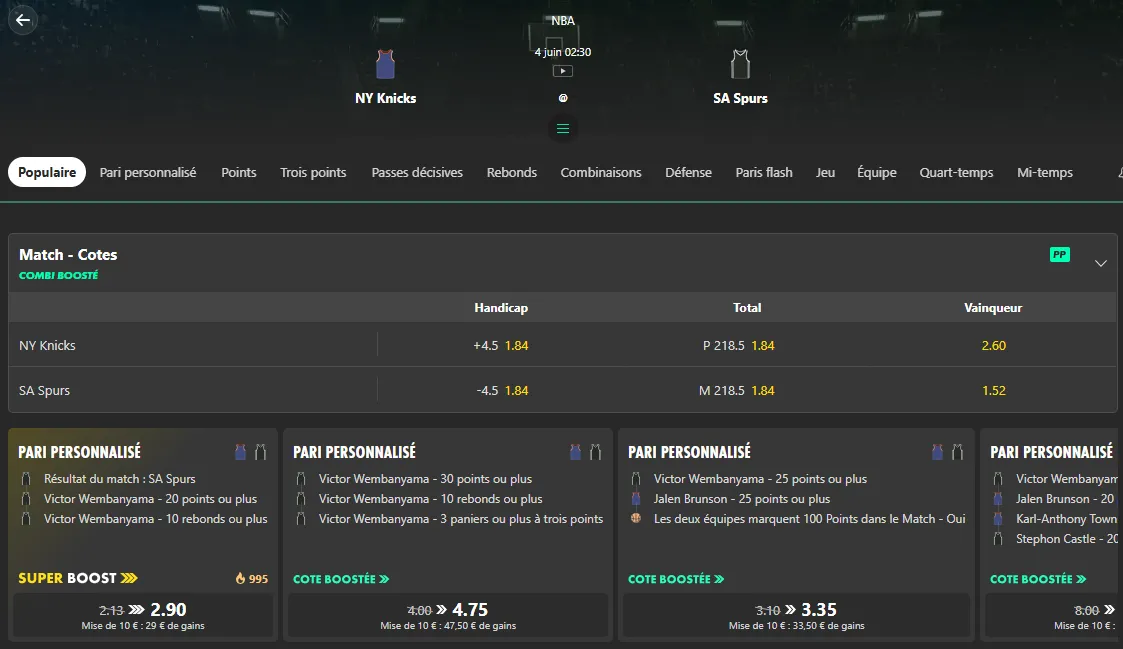Viewport: 1123px width, 649px height.
Task: Click Wembanyama 30 points ou plus line
Action: [x=425, y=479]
